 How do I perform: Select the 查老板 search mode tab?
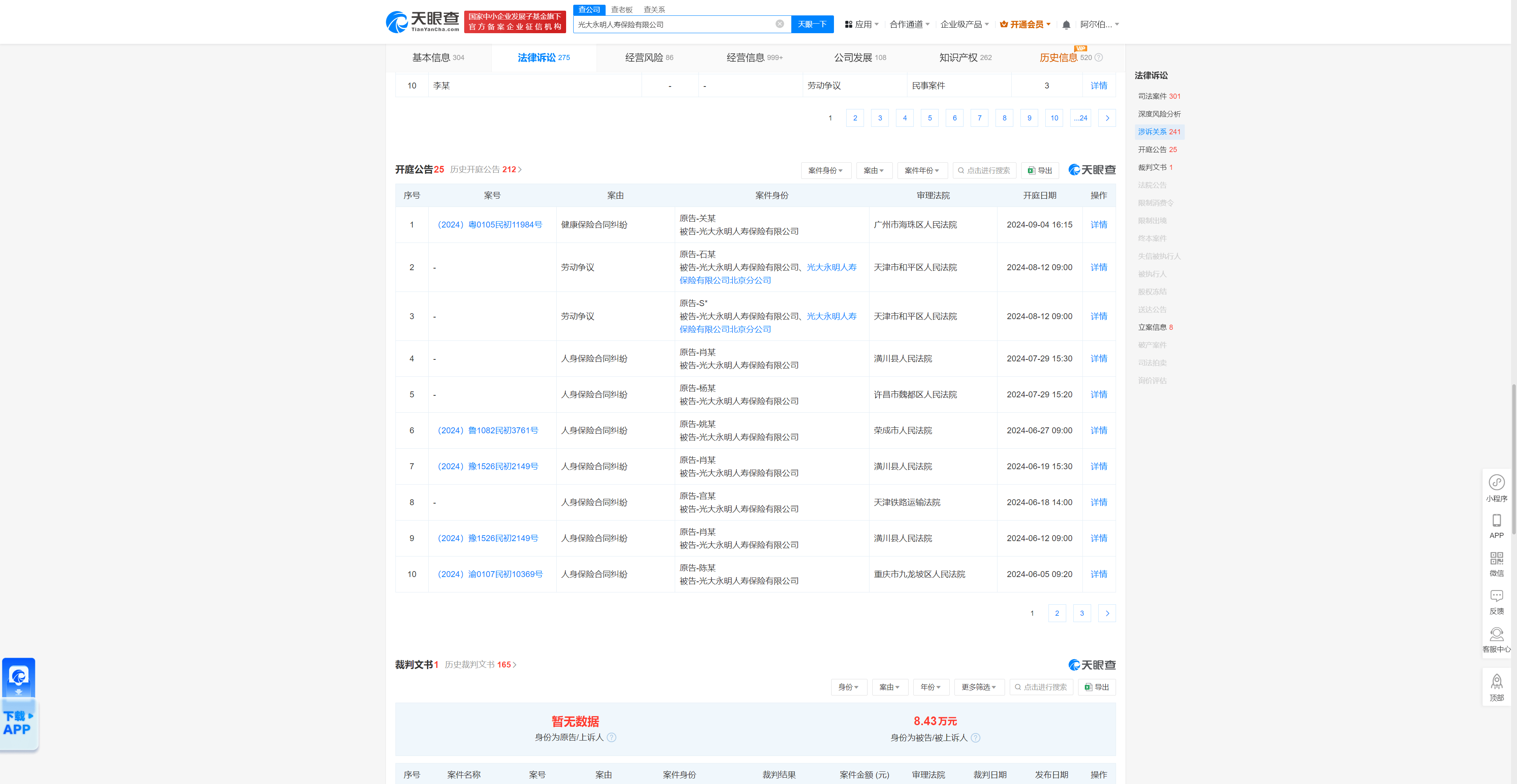[621, 9]
